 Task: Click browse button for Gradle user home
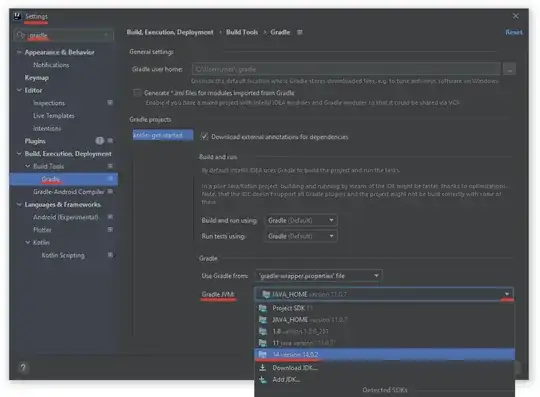click(509, 69)
